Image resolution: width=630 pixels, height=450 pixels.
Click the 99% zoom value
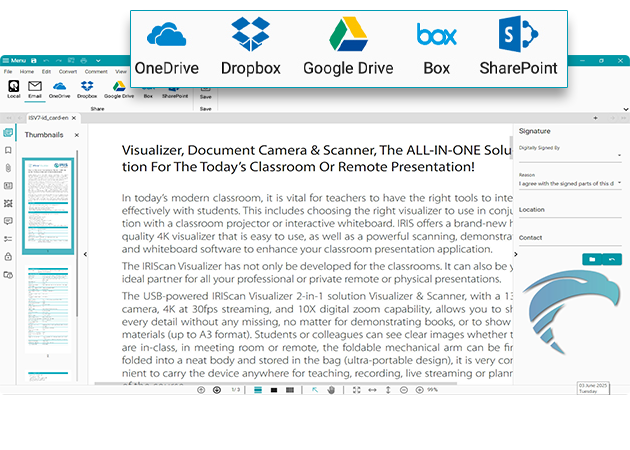[432, 390]
